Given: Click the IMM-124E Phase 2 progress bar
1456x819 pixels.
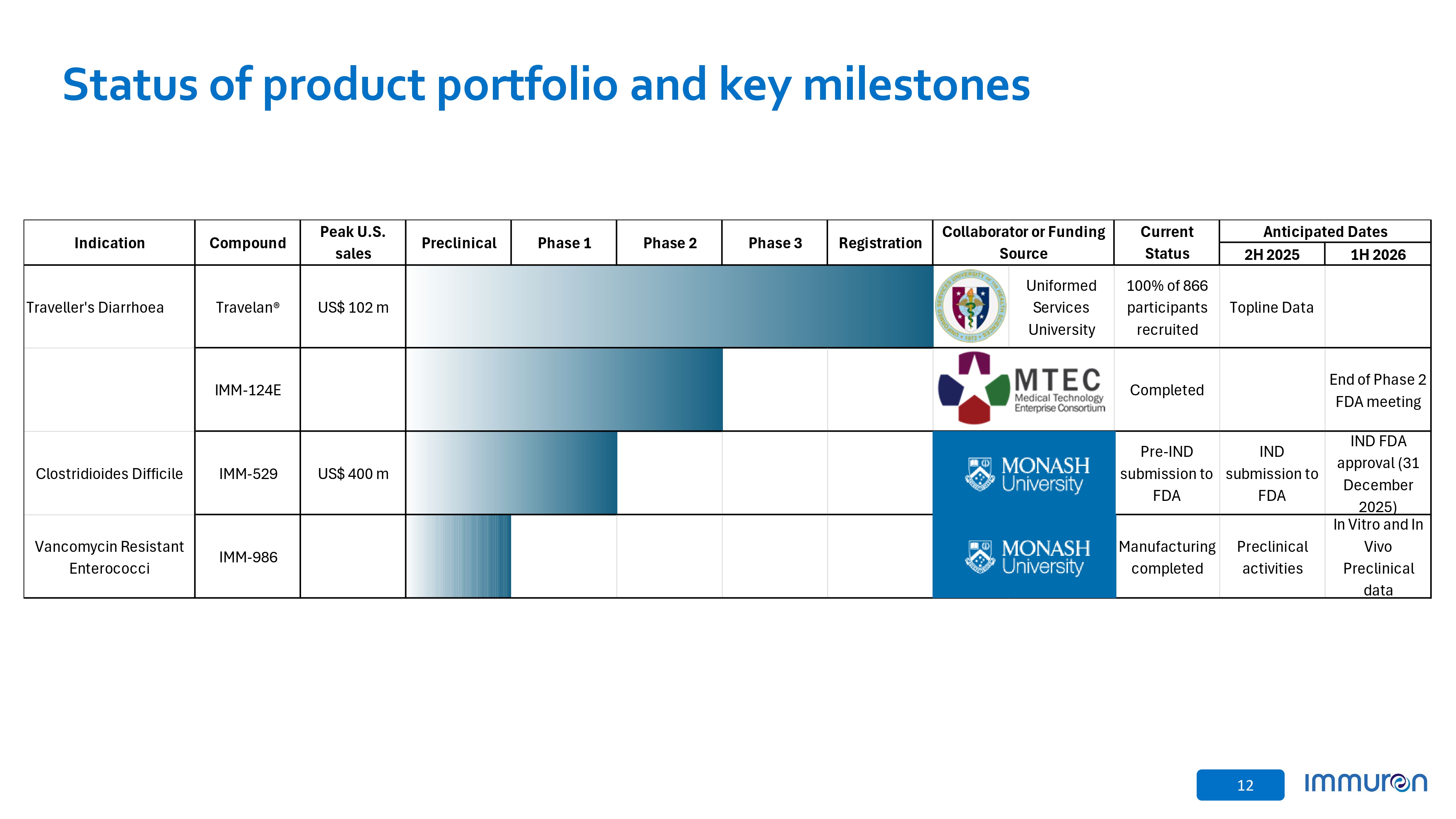Looking at the screenshot, I should [564, 389].
